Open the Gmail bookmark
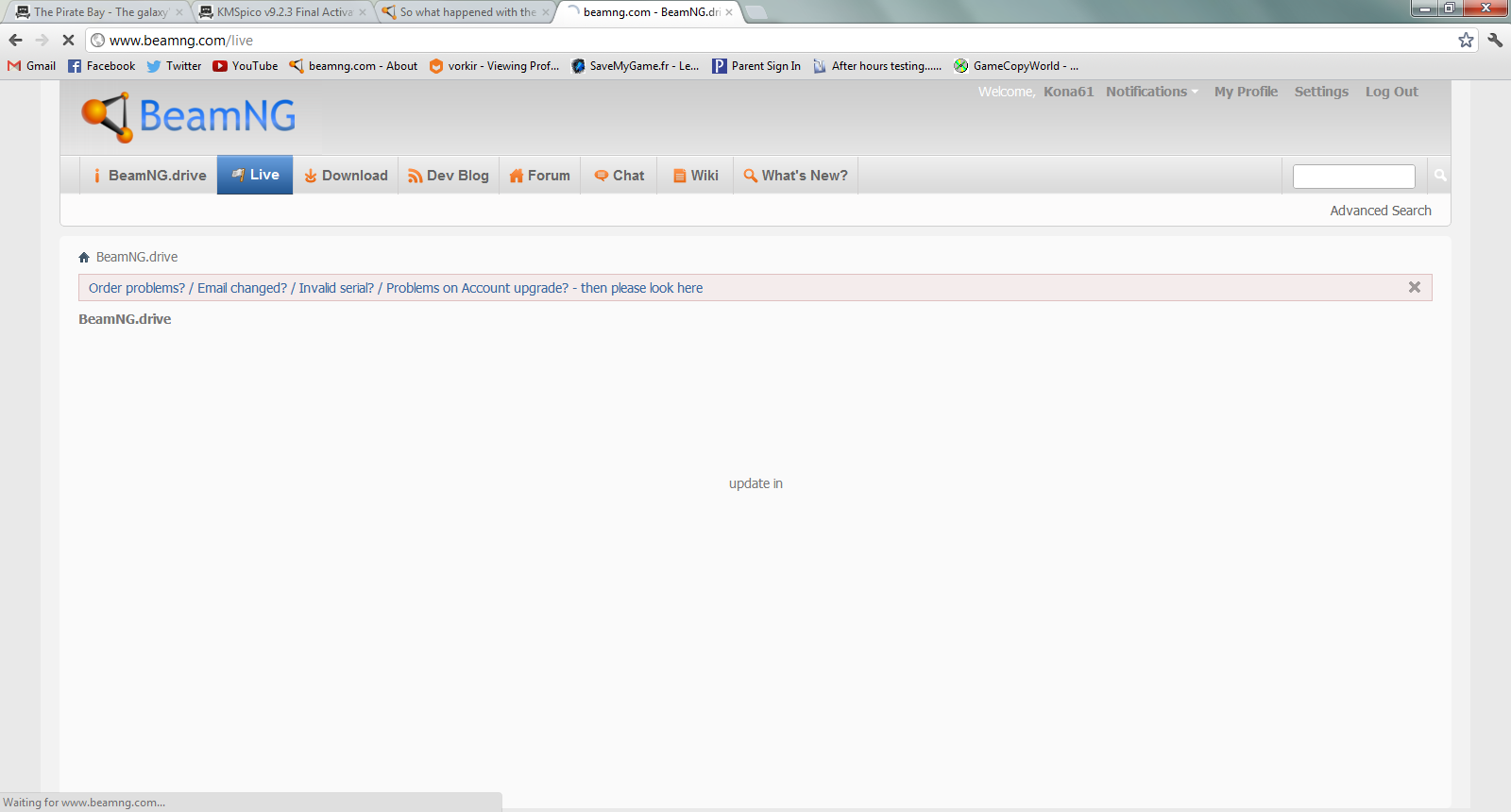 [x=32, y=66]
